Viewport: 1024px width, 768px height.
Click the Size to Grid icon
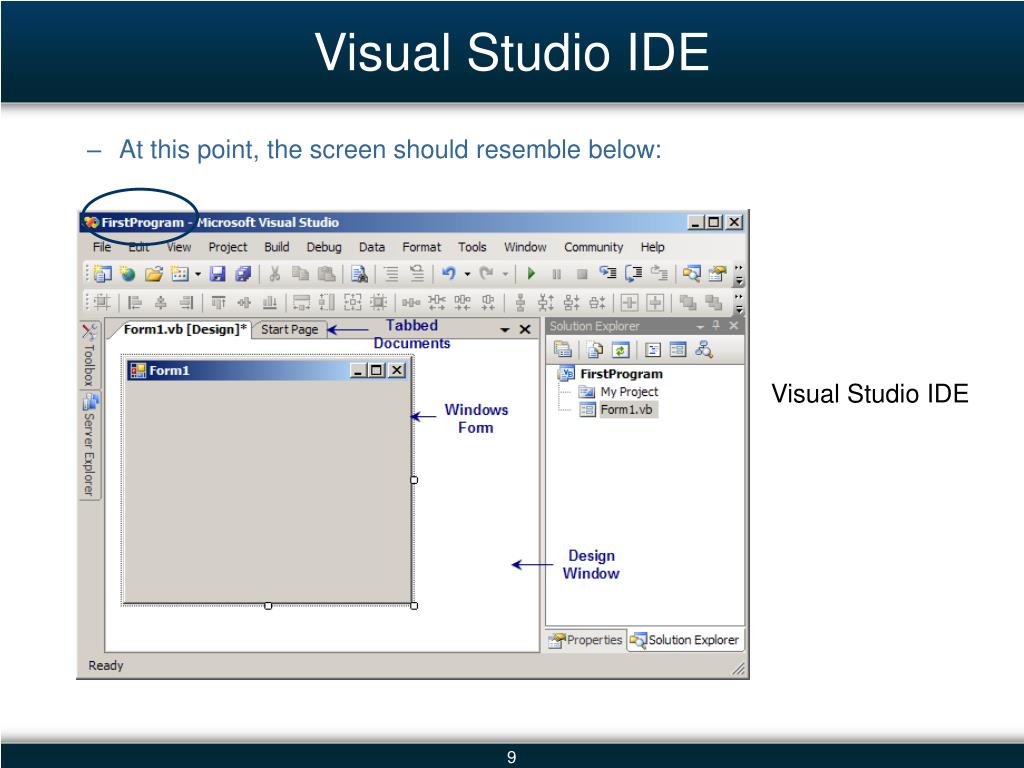pyautogui.click(x=378, y=302)
